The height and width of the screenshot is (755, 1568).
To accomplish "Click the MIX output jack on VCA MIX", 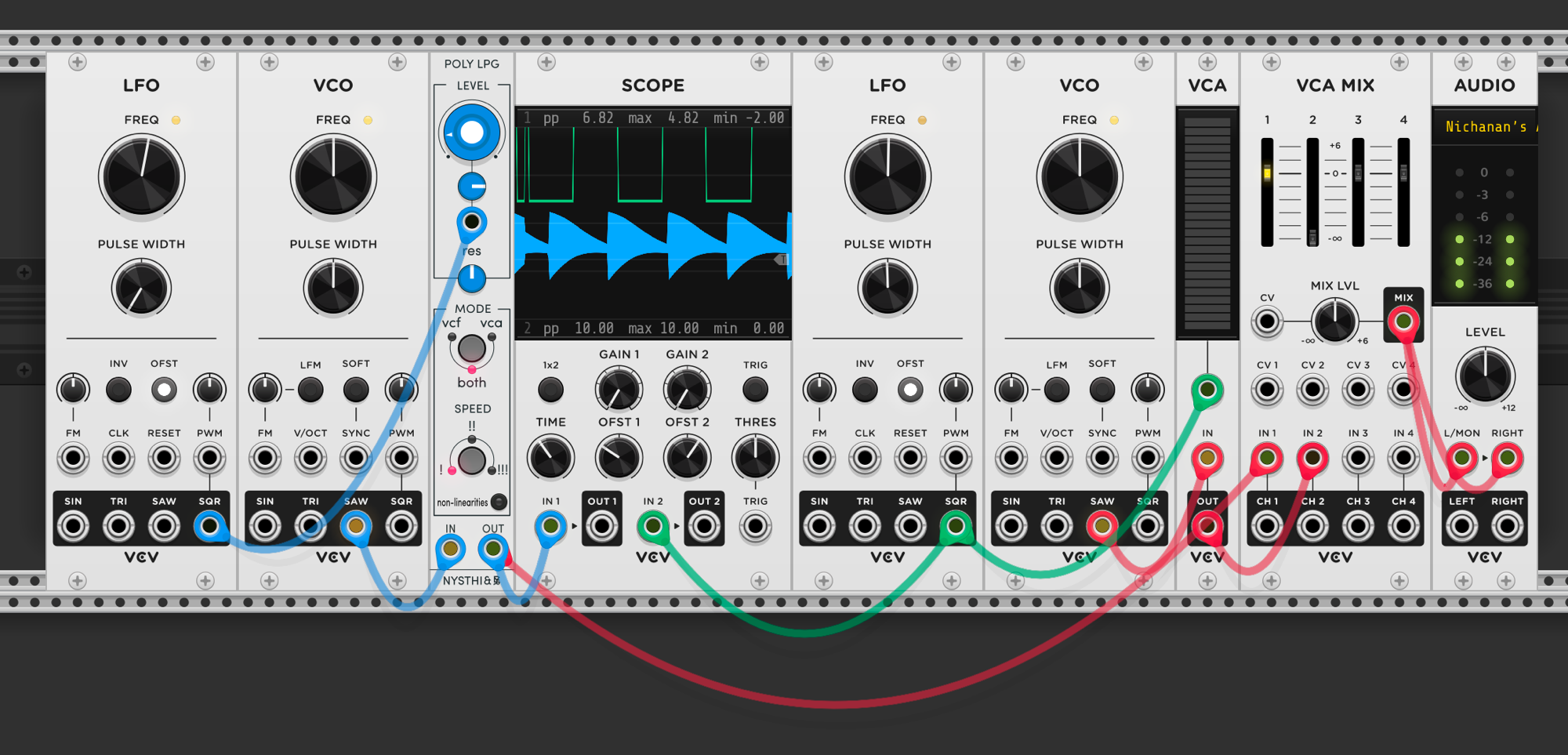I will (1403, 321).
